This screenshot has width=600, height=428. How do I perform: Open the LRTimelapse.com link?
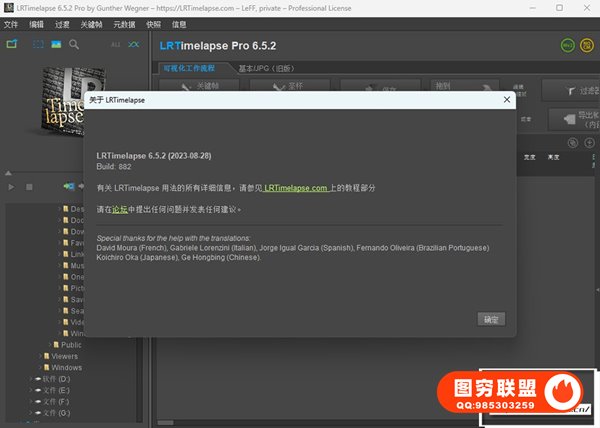[x=296, y=188]
